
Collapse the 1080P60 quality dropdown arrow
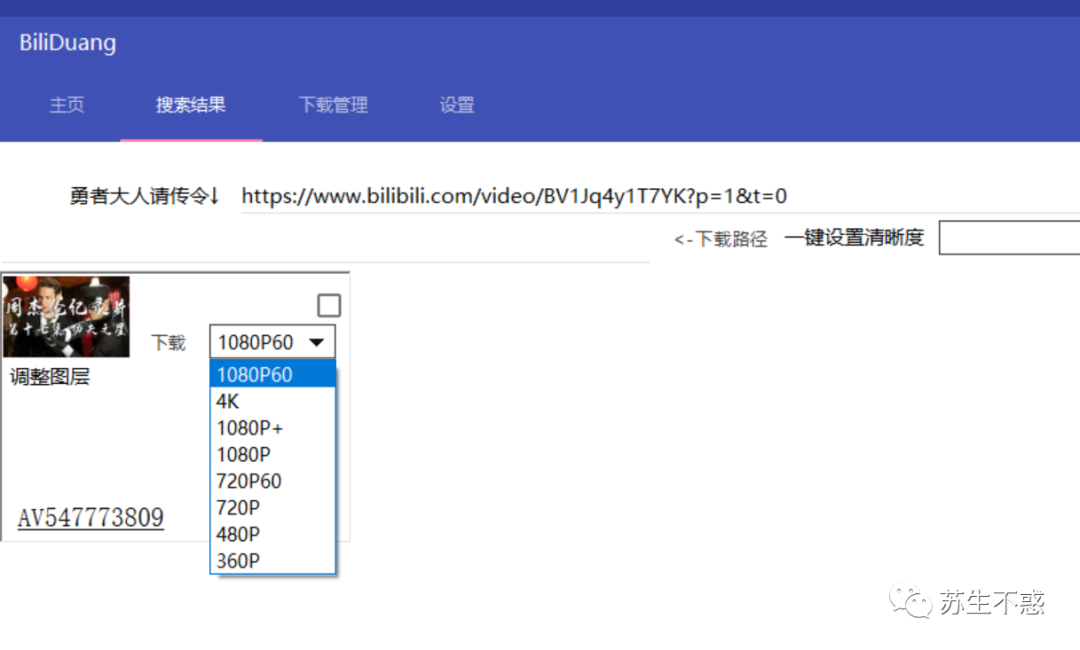[317, 342]
